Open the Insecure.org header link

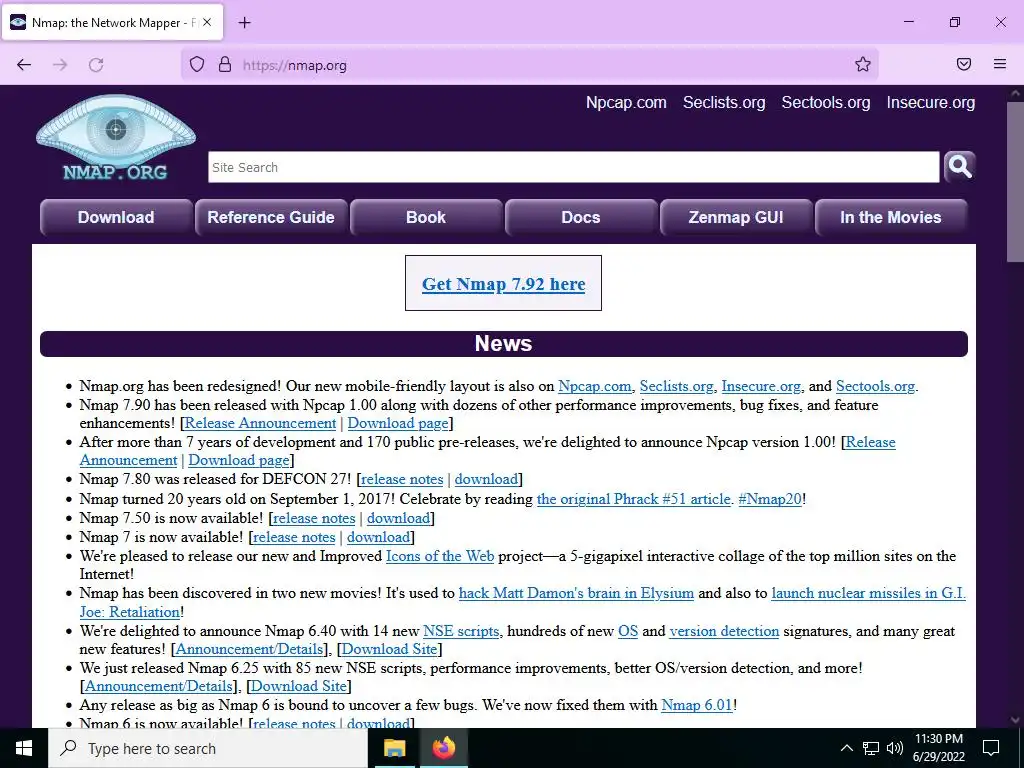coord(931,103)
